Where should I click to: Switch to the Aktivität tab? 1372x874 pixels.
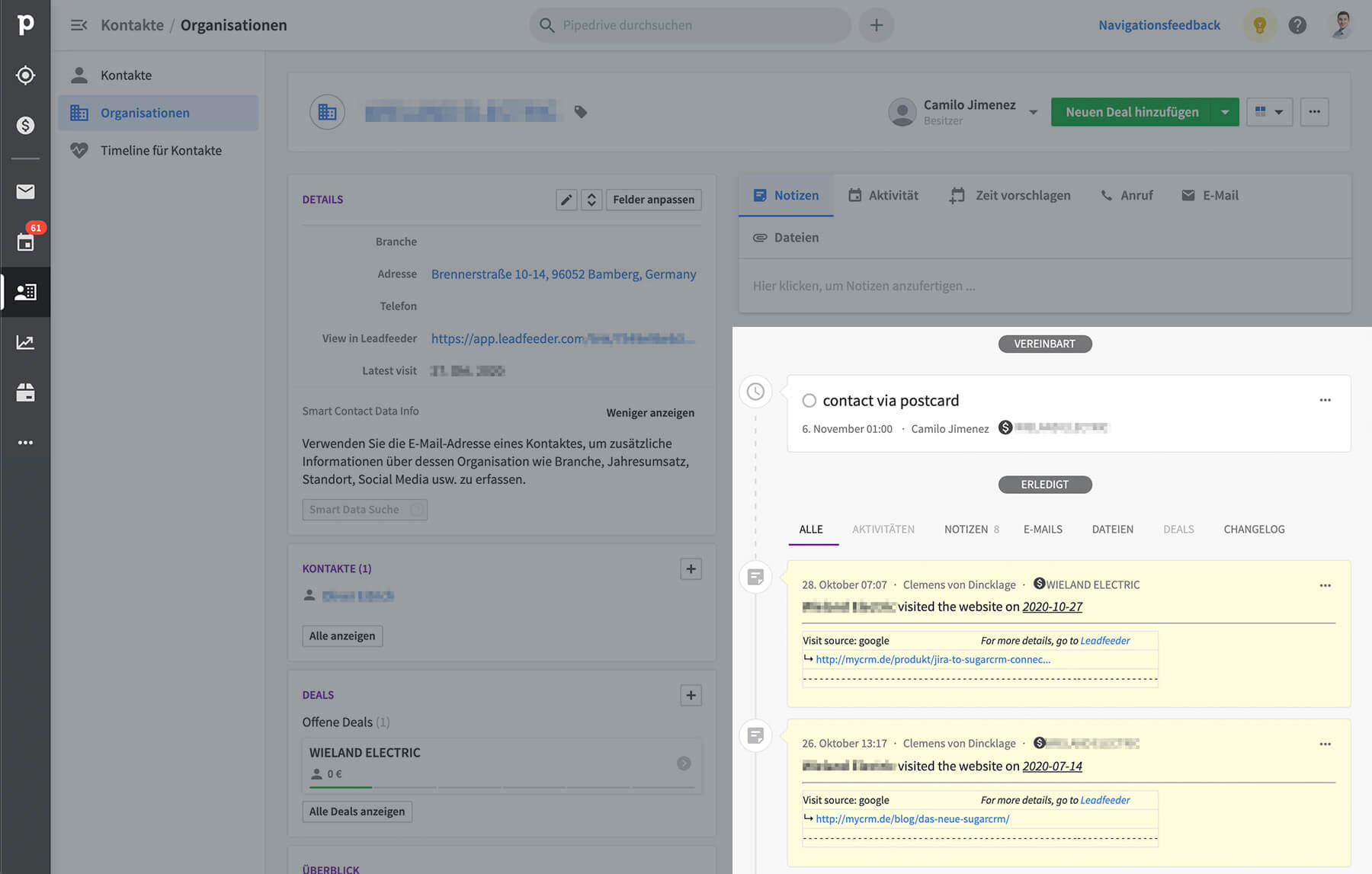point(883,196)
